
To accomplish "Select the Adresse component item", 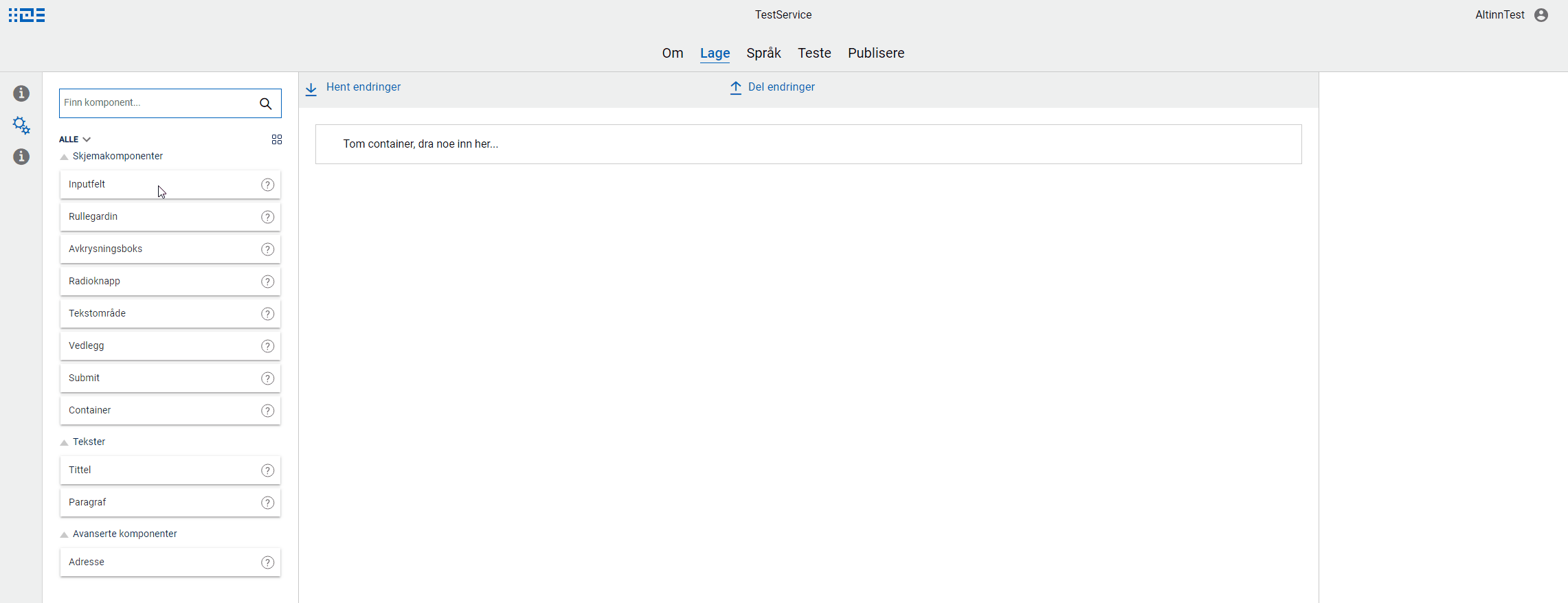I will 170,562.
